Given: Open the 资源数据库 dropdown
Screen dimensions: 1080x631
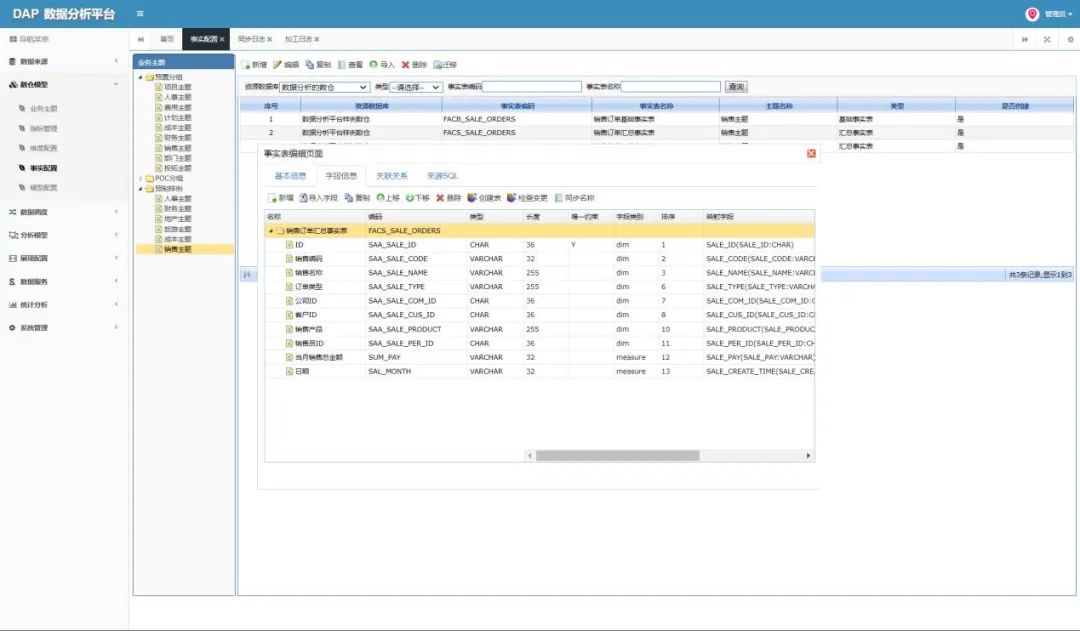Looking at the screenshot, I should tap(325, 87).
